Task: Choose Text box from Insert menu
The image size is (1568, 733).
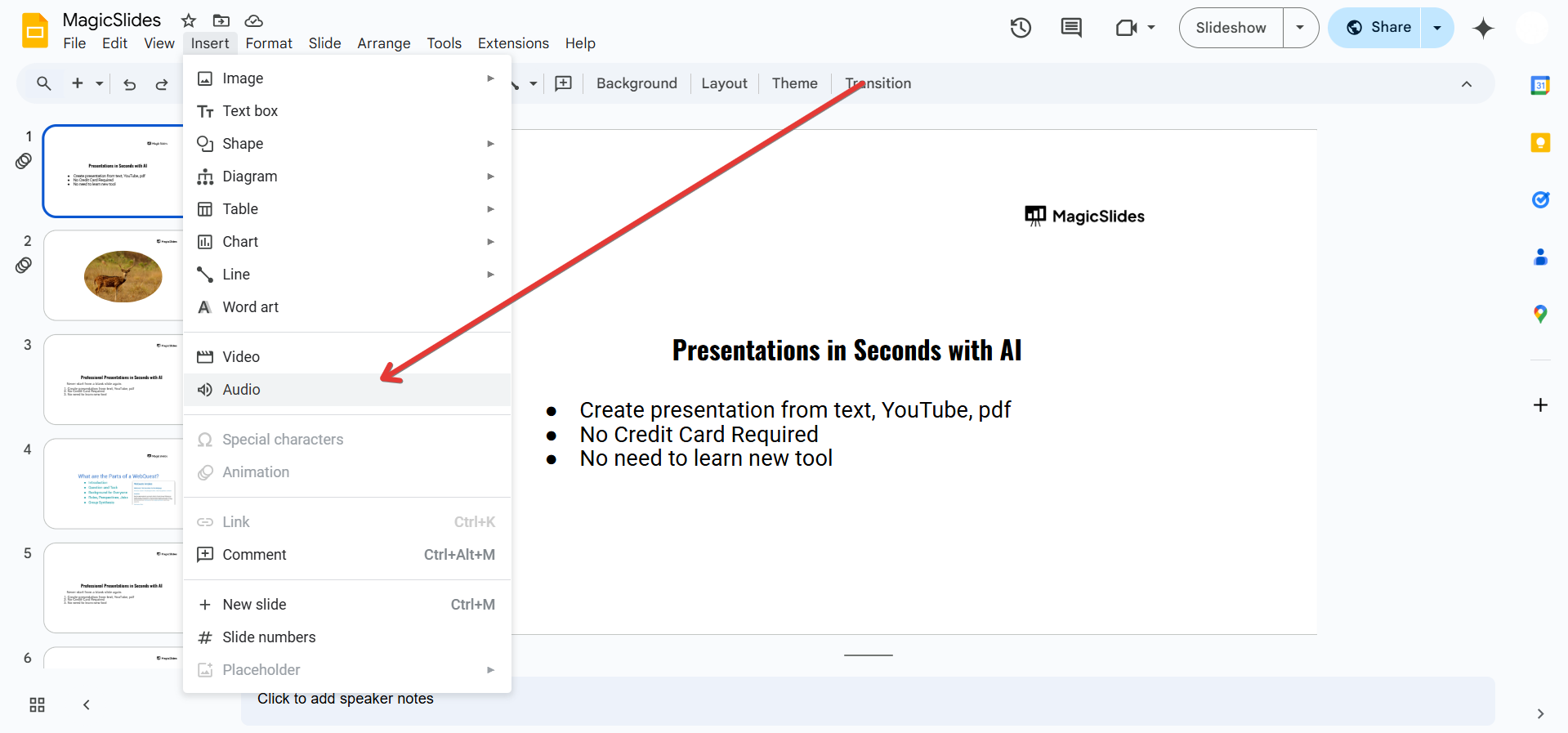Action: (x=347, y=111)
